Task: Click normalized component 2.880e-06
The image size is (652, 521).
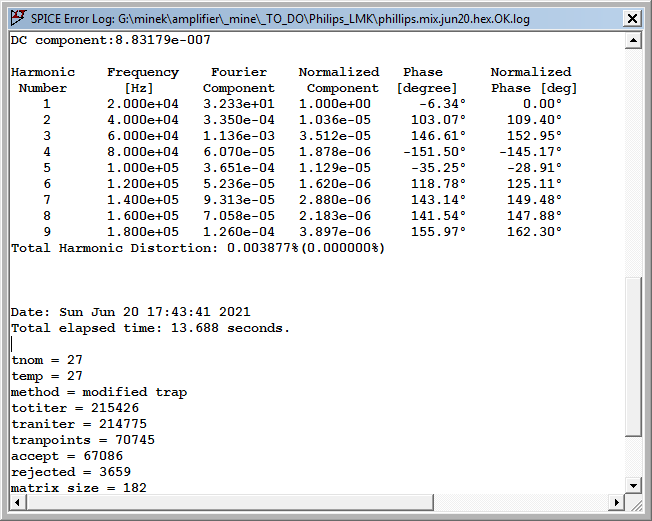Action: click(x=335, y=200)
